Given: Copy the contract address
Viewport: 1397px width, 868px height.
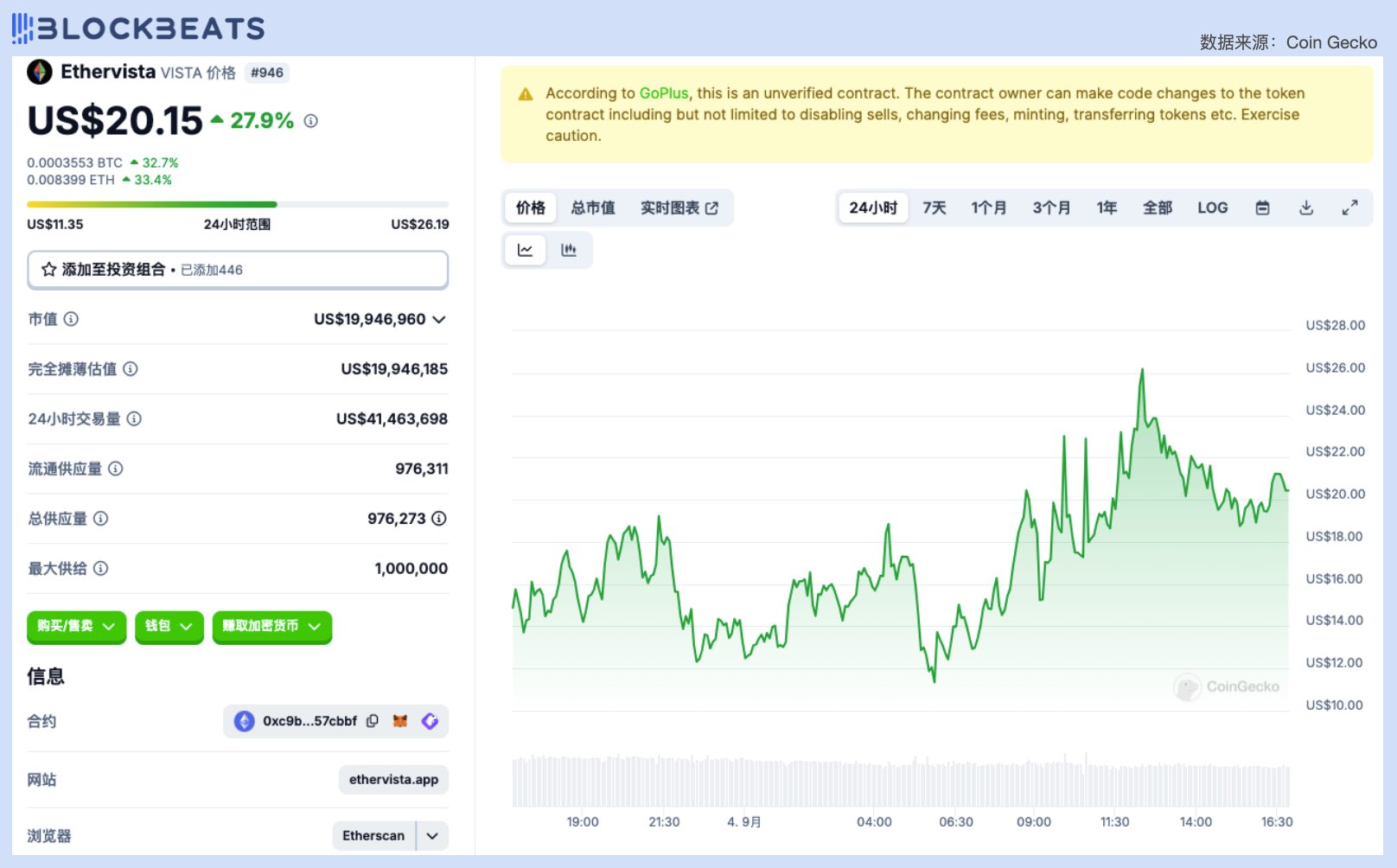Looking at the screenshot, I should pyautogui.click(x=373, y=721).
